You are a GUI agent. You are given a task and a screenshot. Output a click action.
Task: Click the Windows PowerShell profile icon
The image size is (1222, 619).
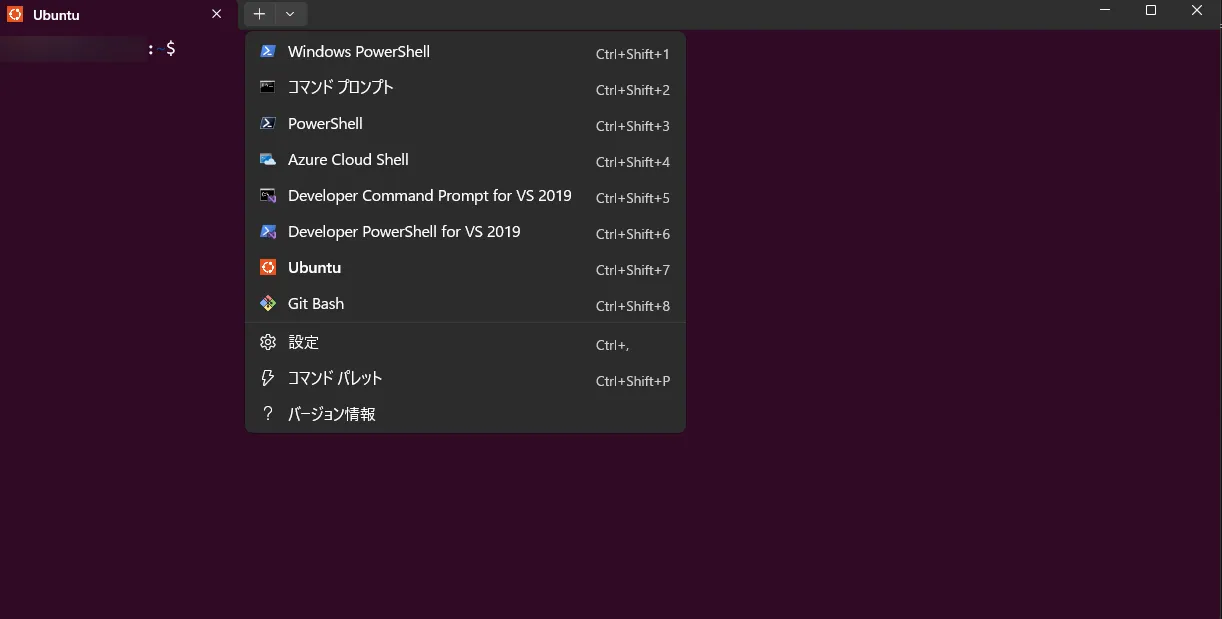tap(267, 52)
